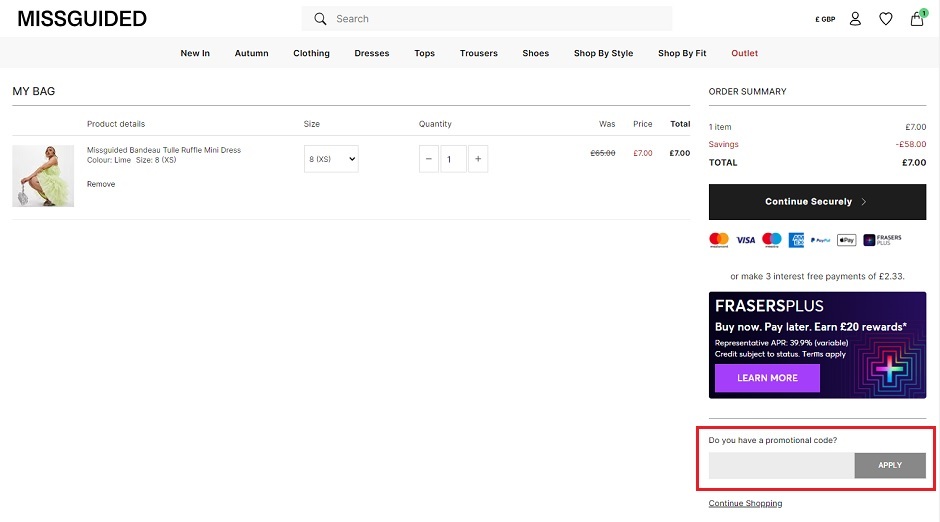Image resolution: width=940 pixels, height=522 pixels.
Task: Open the Shop By Fit menu
Action: pyautogui.click(x=682, y=53)
